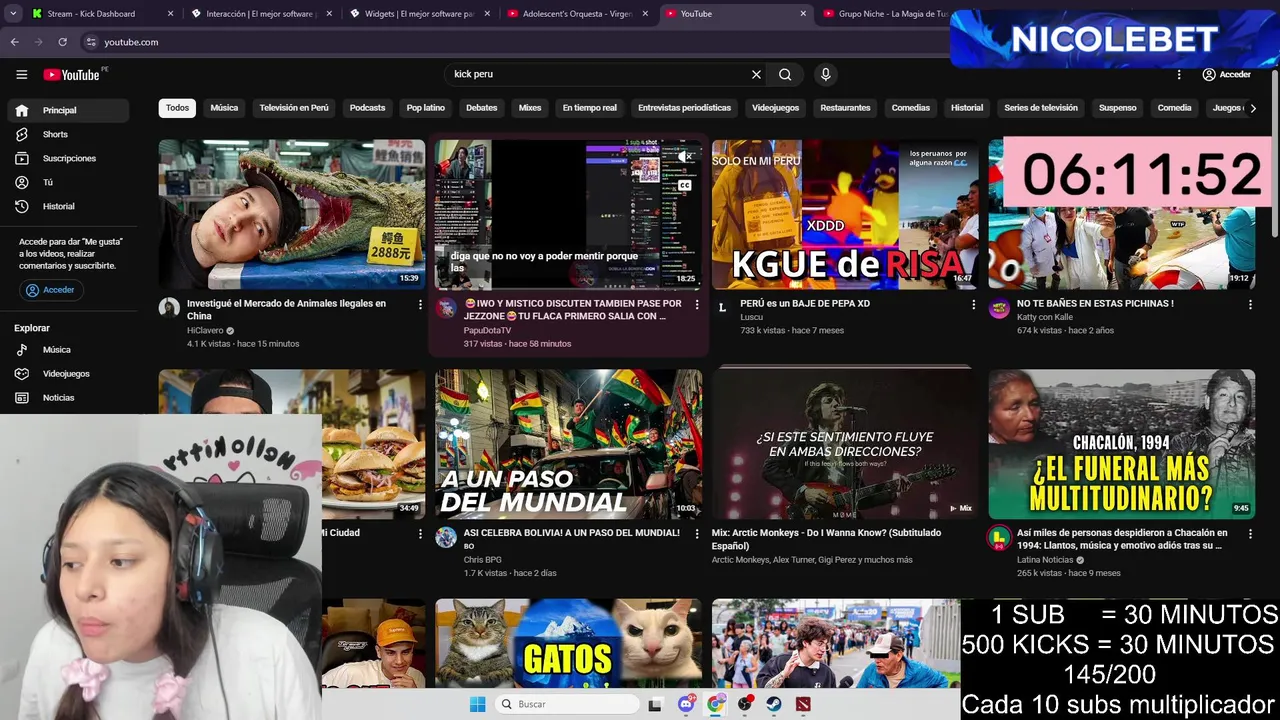Toggle CC subtitles on preview video
This screenshot has height=720, width=1280.
coord(685,185)
